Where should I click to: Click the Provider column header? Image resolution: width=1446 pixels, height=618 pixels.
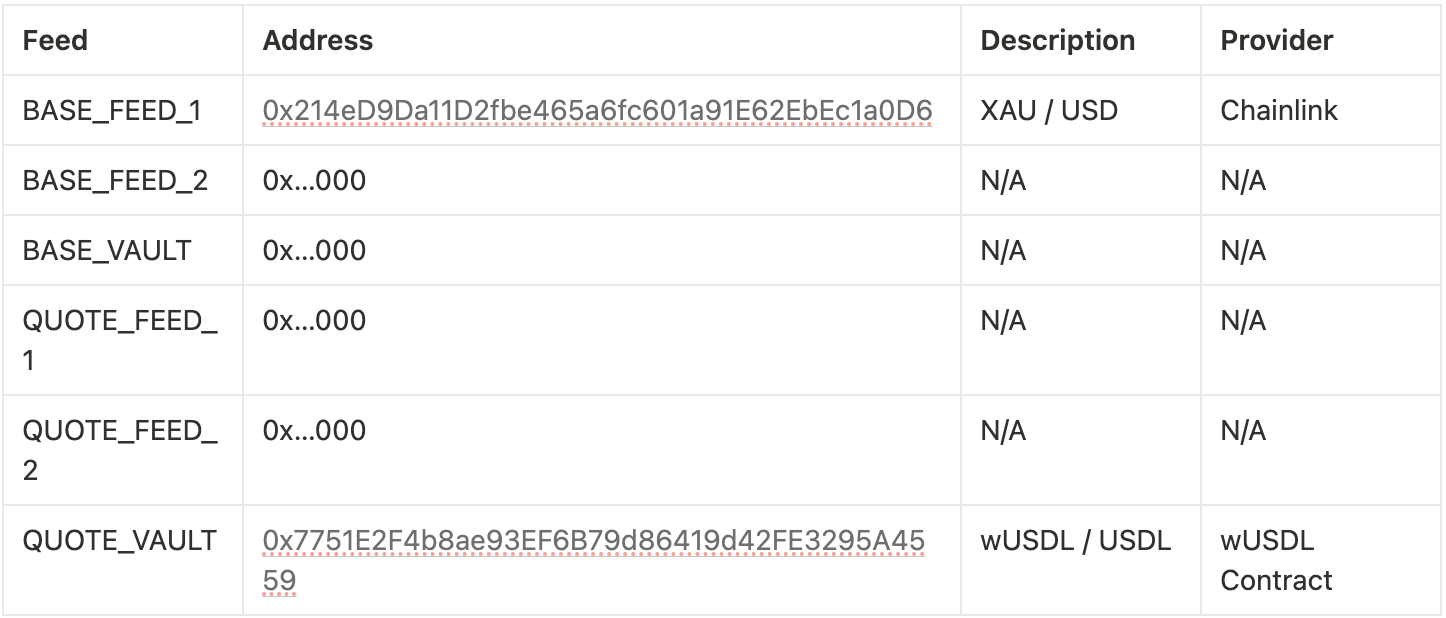[x=1276, y=41]
